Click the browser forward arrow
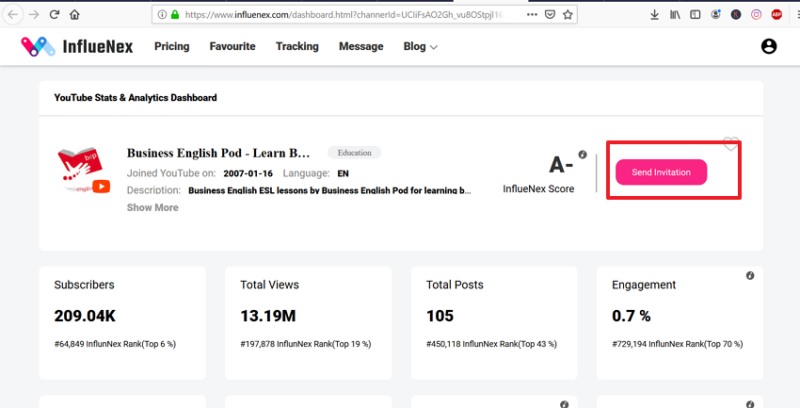This screenshot has width=800, height=408. click(x=34, y=14)
